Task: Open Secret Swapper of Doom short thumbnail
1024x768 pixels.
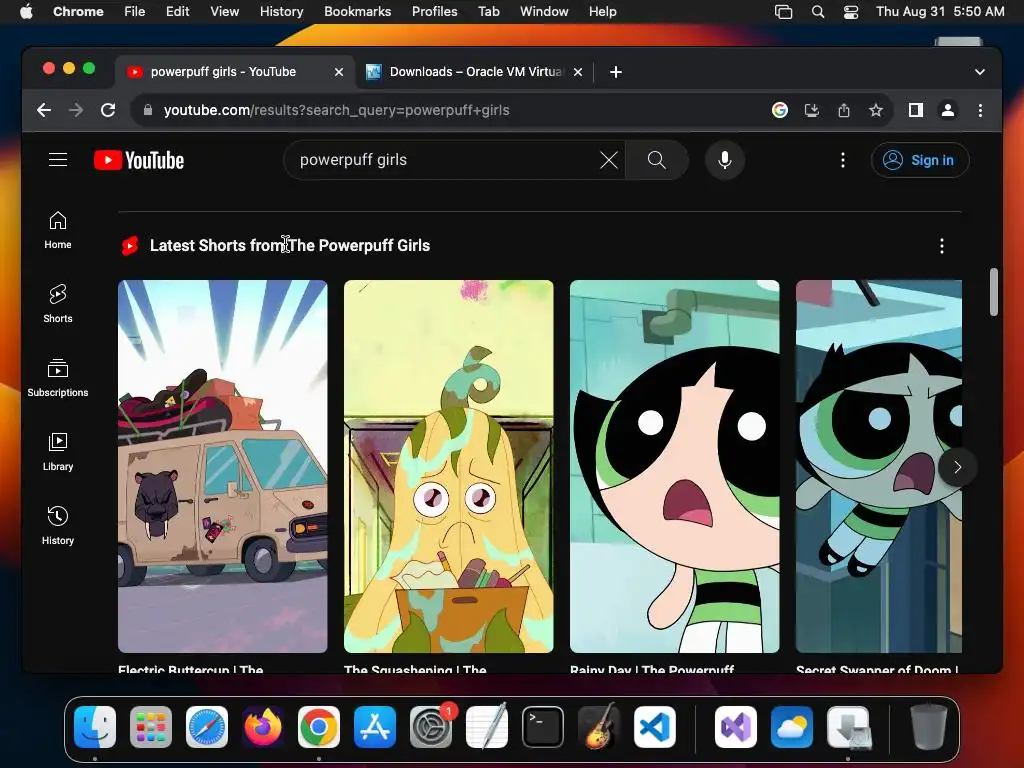Action: point(879,466)
